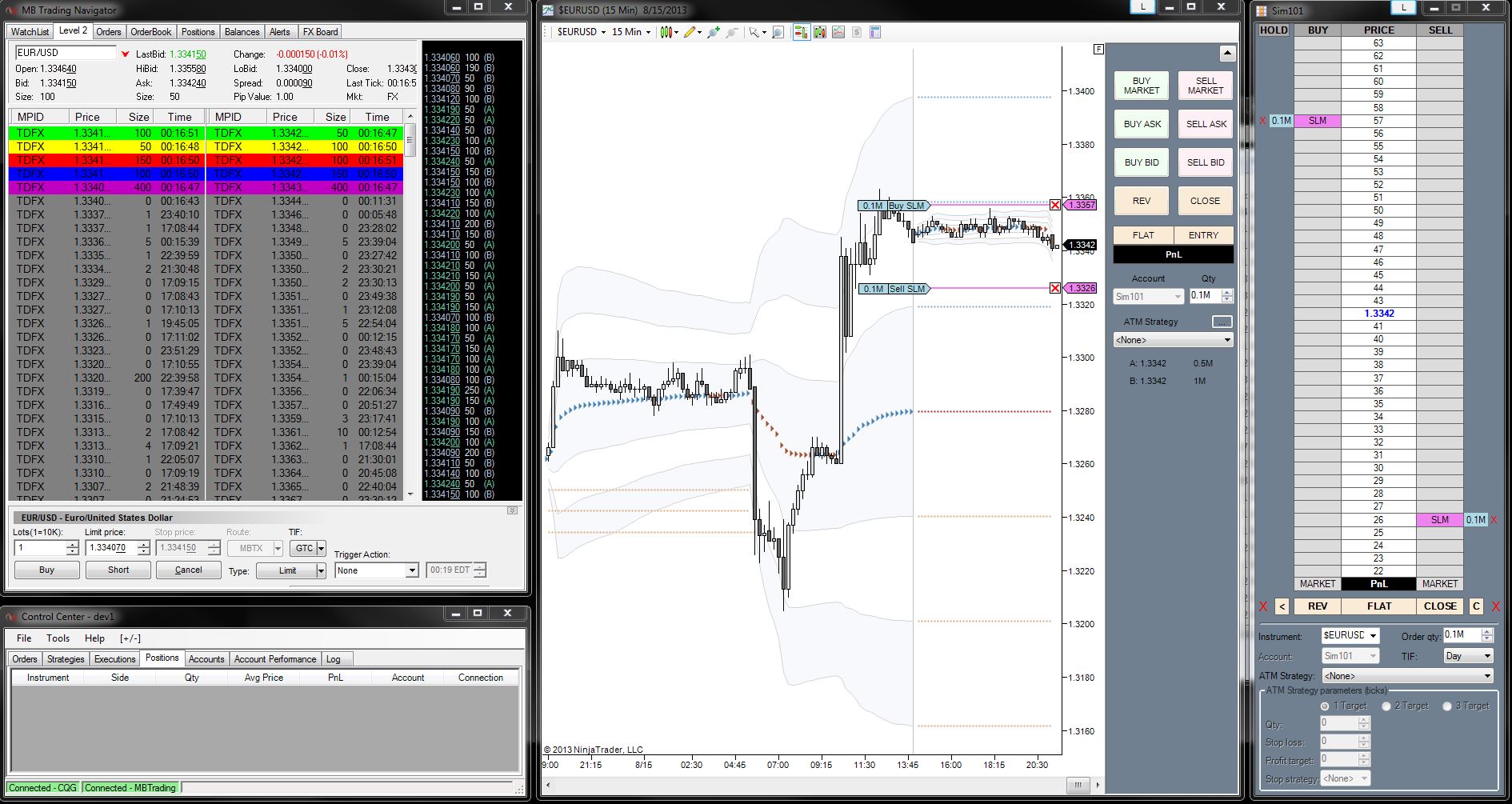Screen dimensions: 1512x804
Task: Click the SELL MARKET button
Action: (1206, 86)
